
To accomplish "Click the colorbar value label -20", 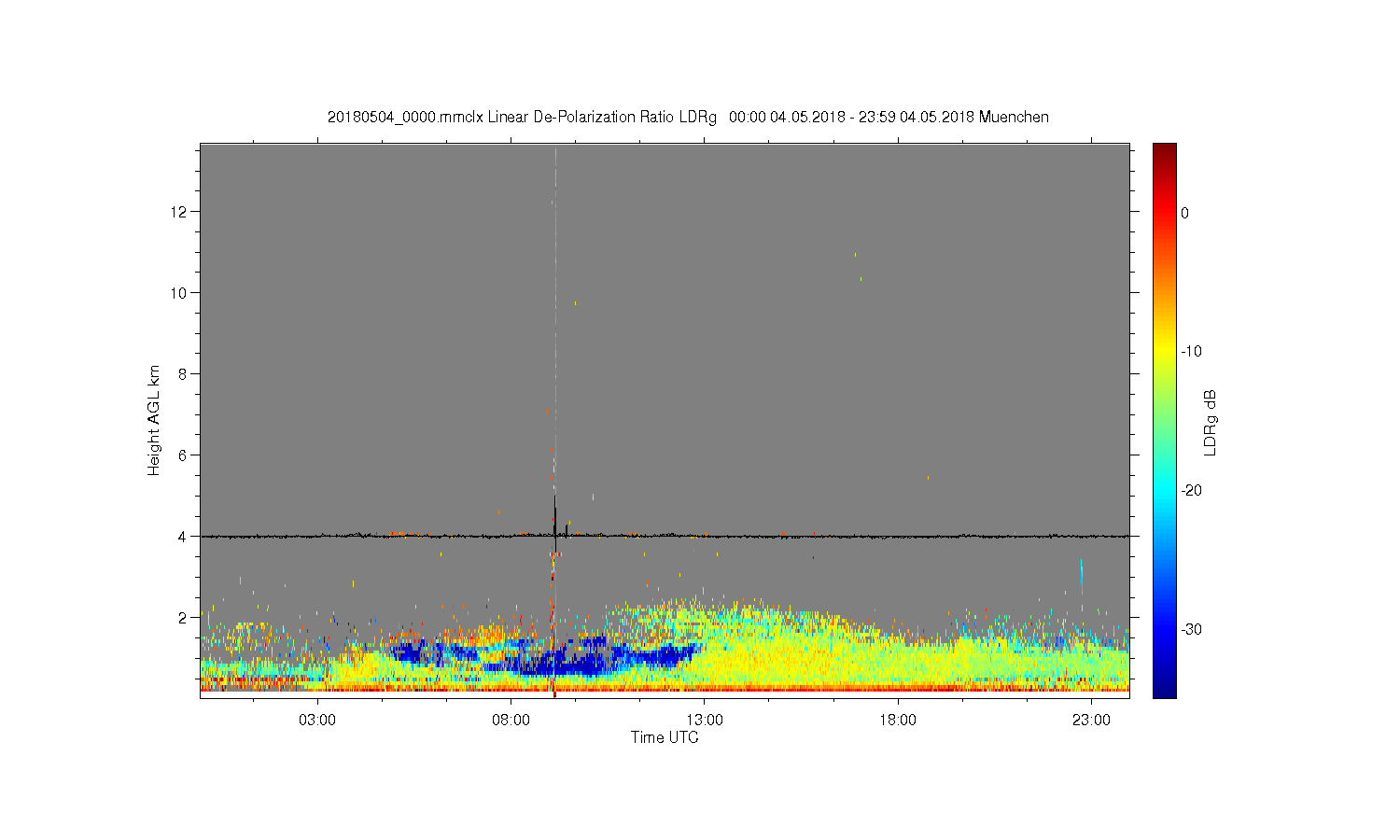I will (1191, 491).
